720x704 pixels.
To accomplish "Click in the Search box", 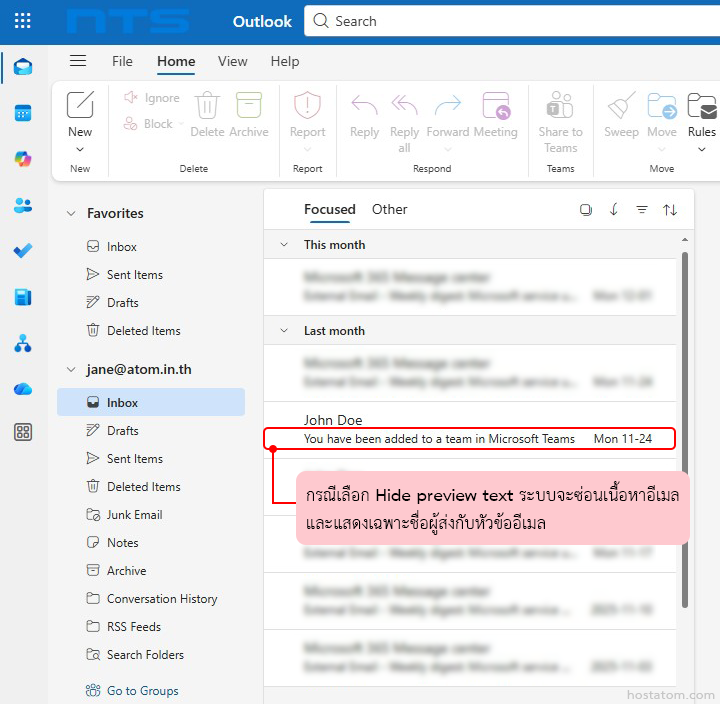I will (512, 21).
